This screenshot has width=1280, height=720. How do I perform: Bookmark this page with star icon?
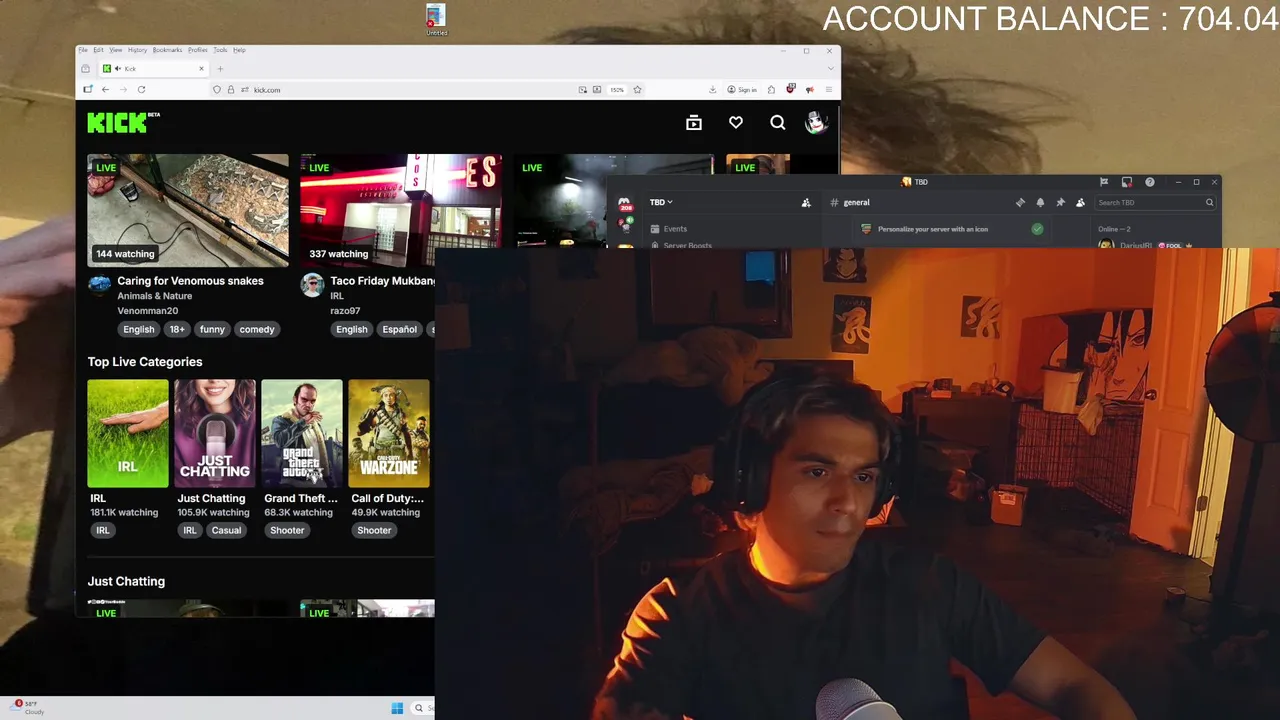pyautogui.click(x=637, y=90)
